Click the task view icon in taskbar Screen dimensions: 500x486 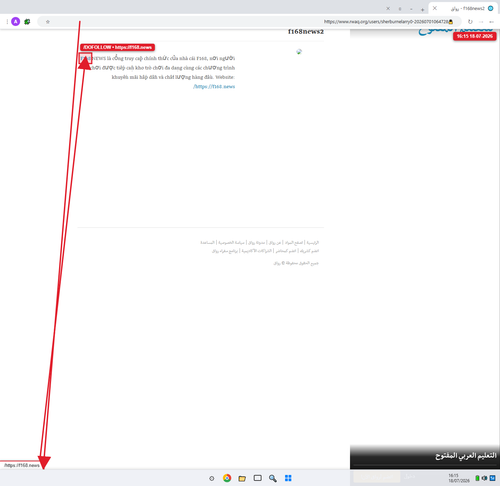(257, 478)
